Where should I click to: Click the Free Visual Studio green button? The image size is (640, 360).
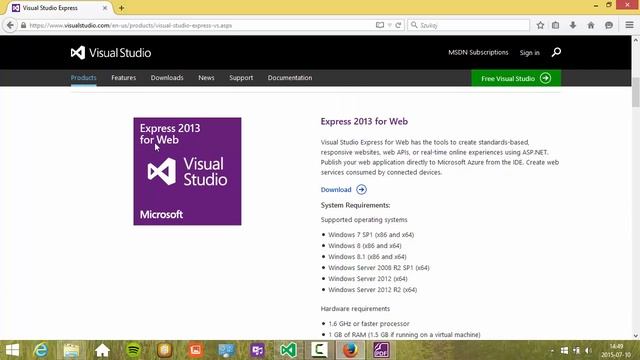pyautogui.click(x=516, y=78)
